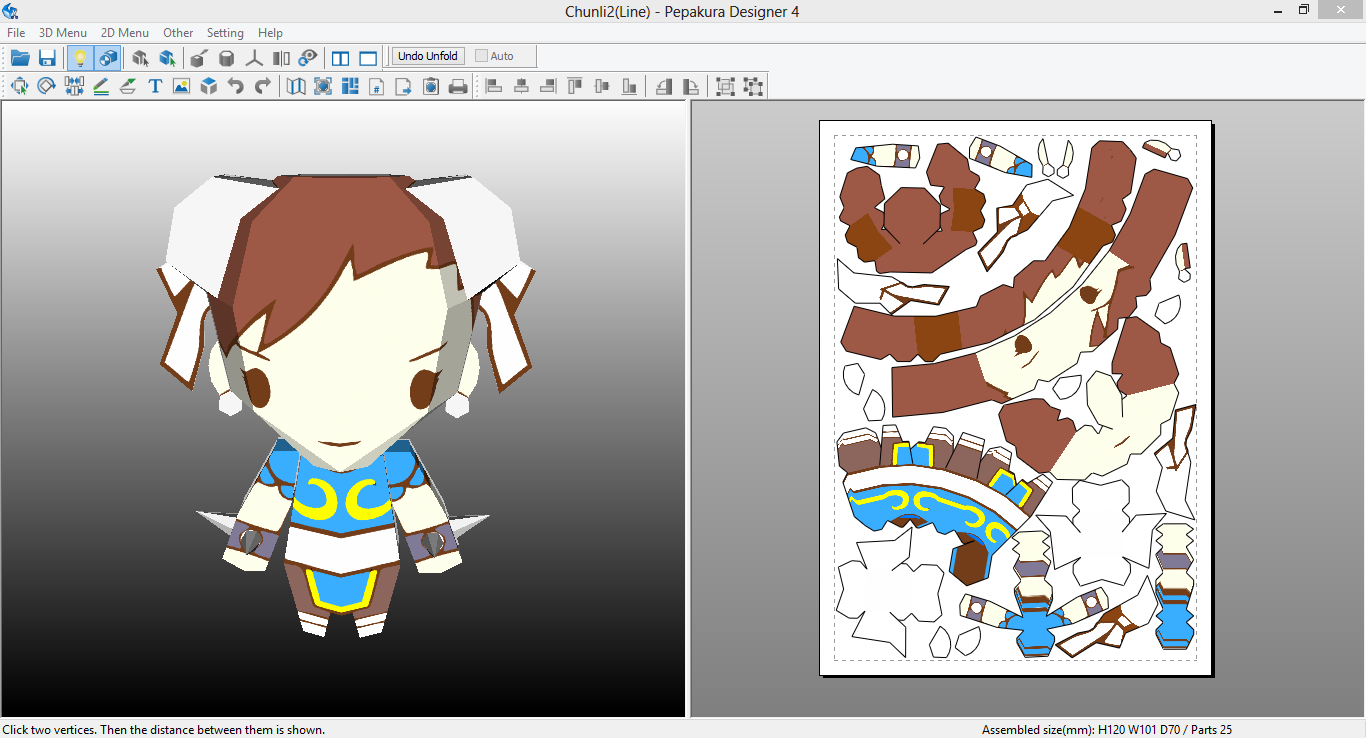Open the Other menu
This screenshot has height=738, width=1366.
pos(178,33)
